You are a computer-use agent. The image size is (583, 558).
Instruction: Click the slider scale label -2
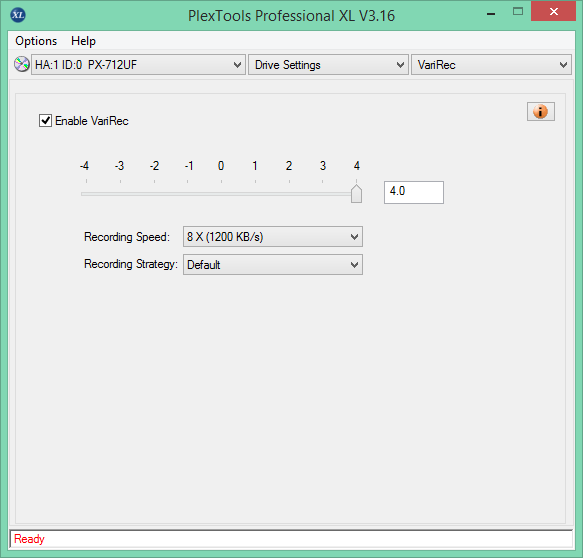tap(154, 166)
